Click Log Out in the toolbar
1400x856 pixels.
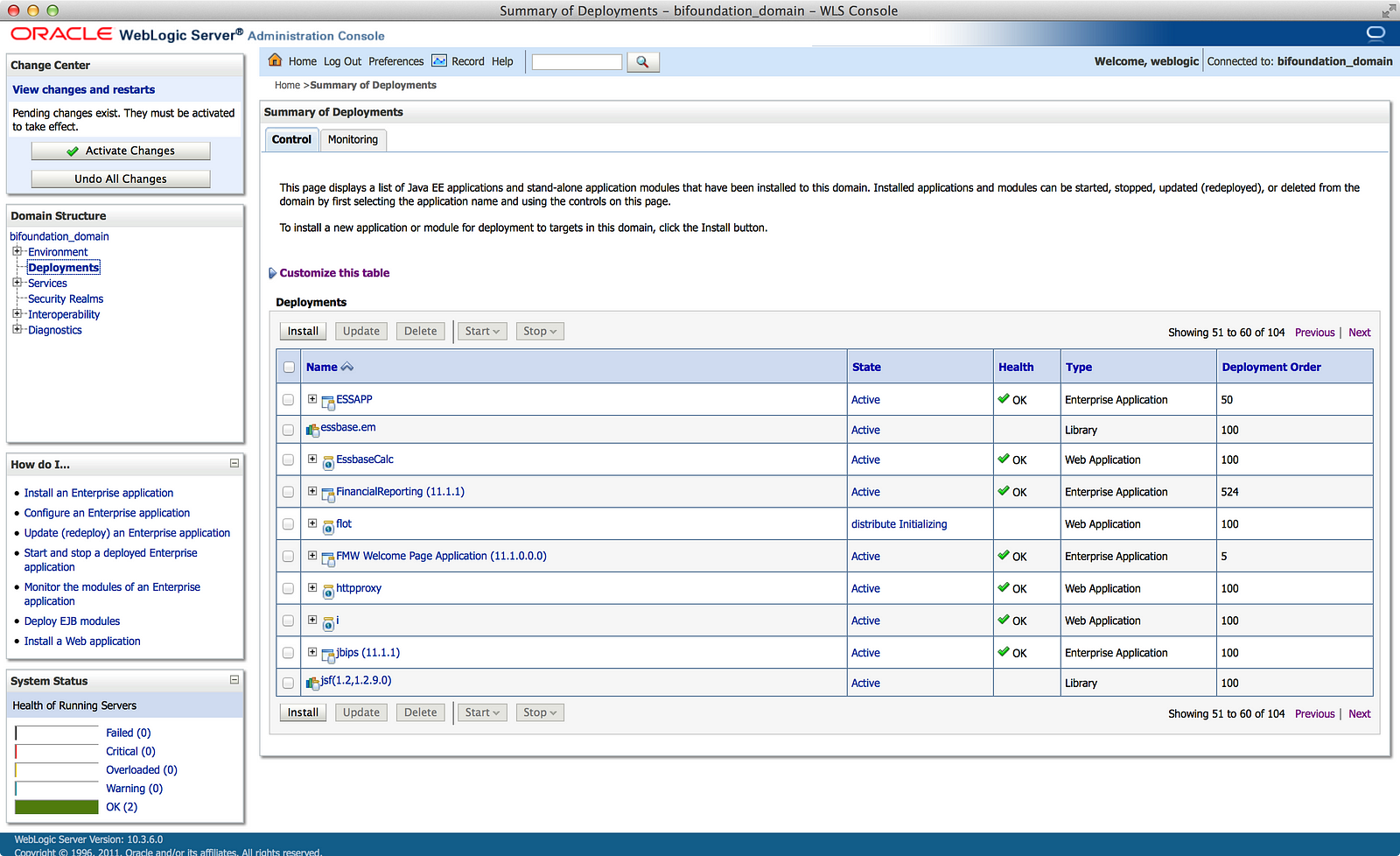[x=342, y=62]
